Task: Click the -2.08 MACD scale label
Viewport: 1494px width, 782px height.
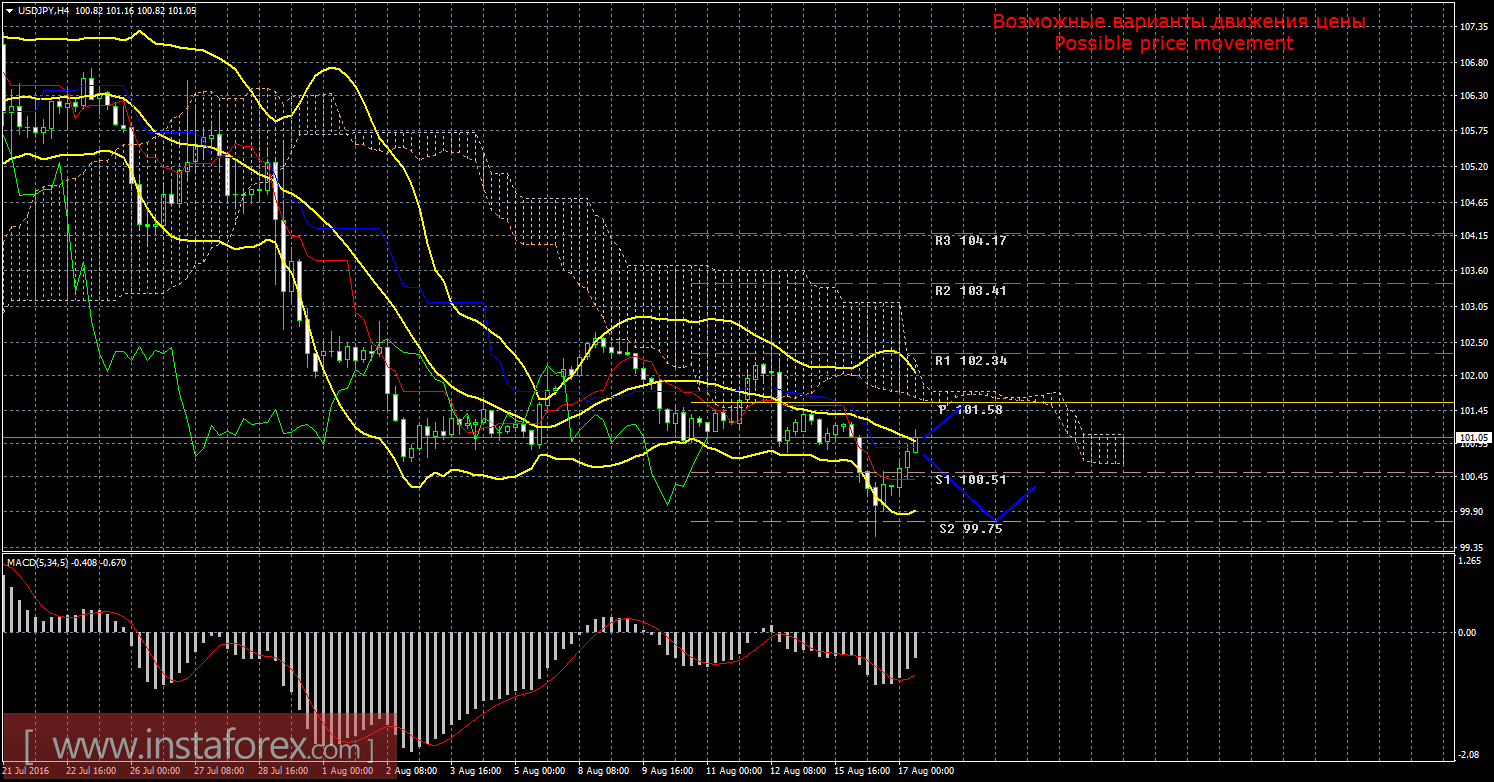Action: (1468, 755)
